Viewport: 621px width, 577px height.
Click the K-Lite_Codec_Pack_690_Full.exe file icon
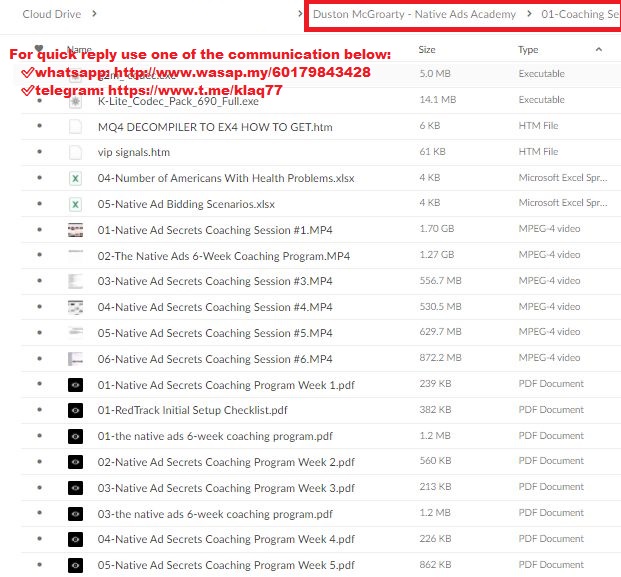pyautogui.click(x=75, y=101)
